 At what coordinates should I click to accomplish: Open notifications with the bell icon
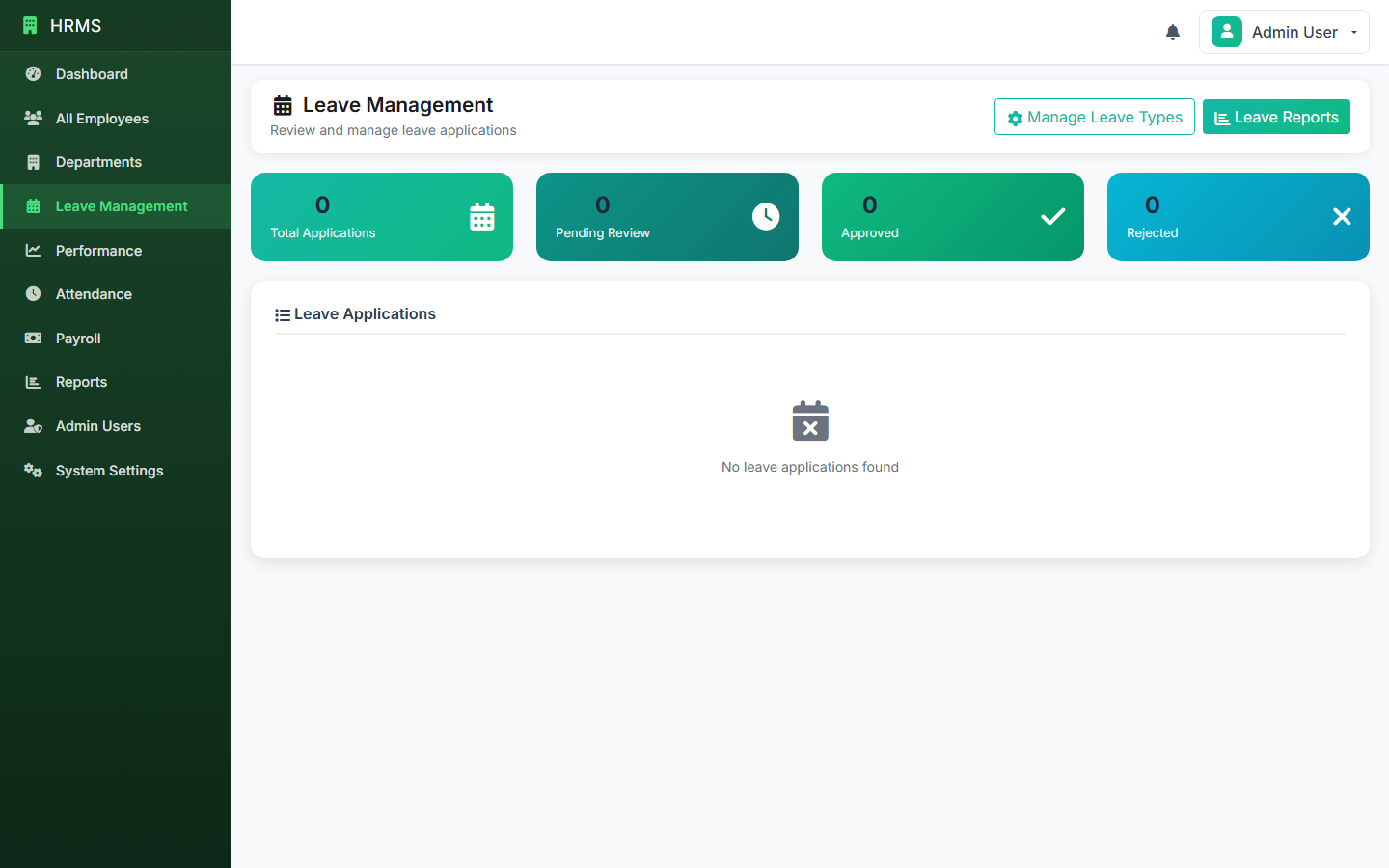point(1173,32)
